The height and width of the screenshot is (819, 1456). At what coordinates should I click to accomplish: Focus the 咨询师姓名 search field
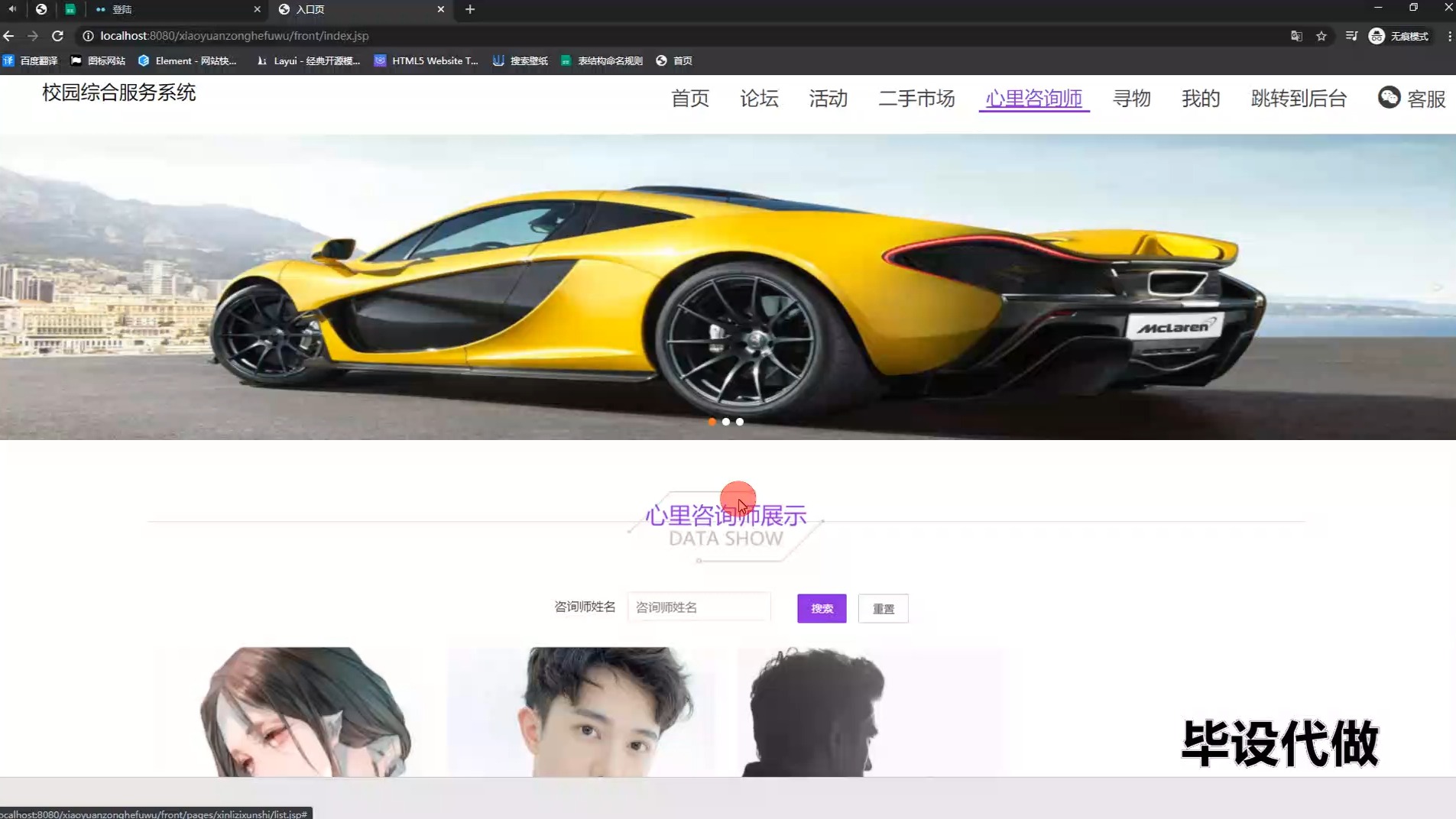[699, 607]
